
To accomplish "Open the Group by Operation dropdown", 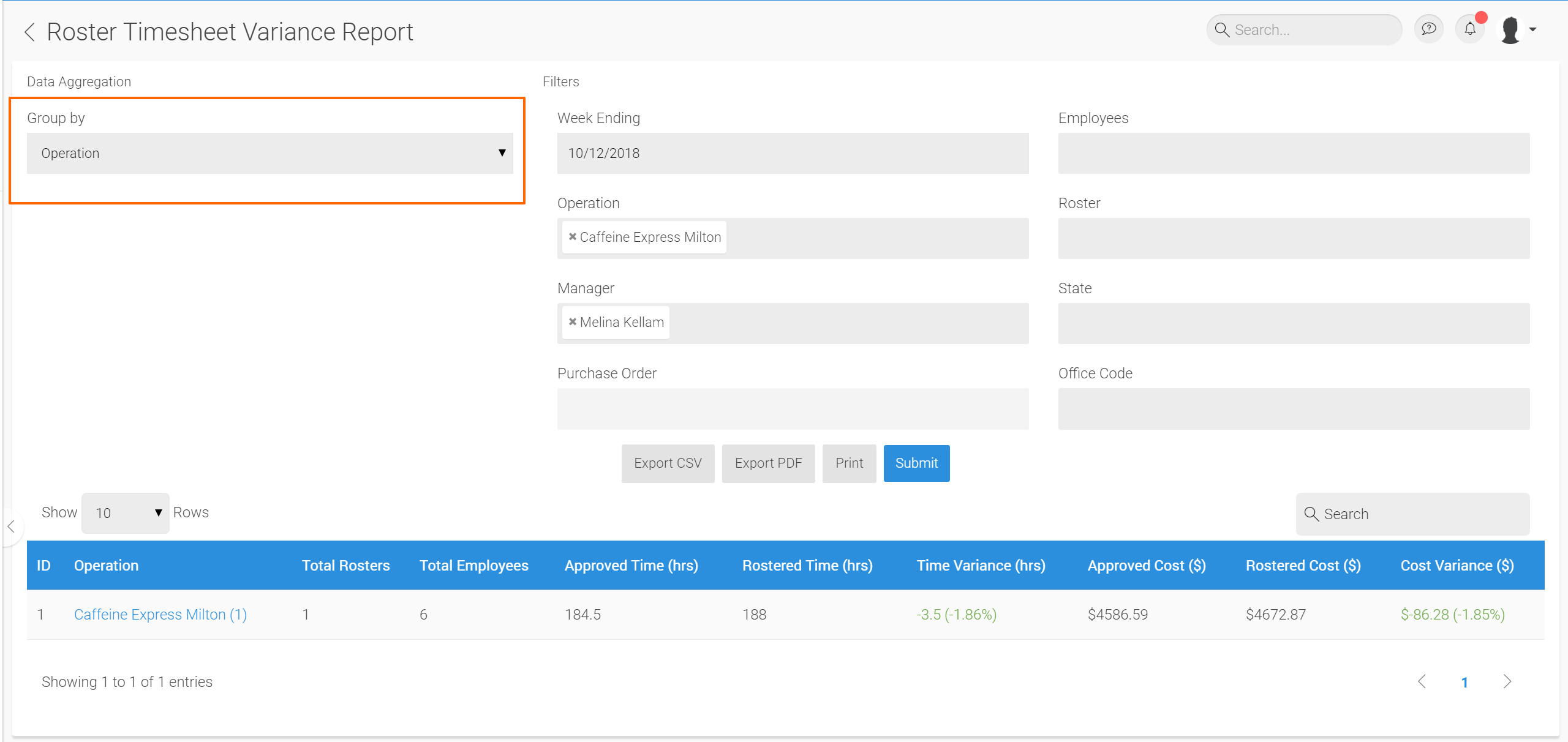I will [x=269, y=154].
